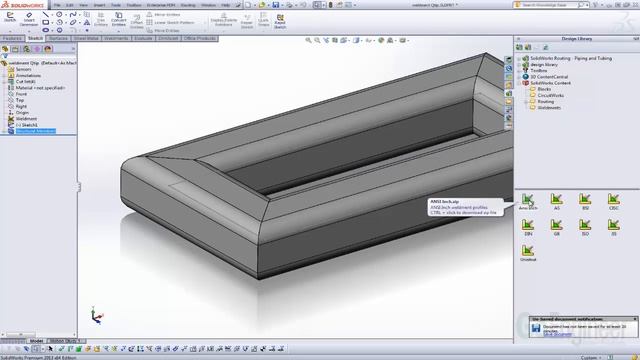Click the New document icon

coord(248,5)
